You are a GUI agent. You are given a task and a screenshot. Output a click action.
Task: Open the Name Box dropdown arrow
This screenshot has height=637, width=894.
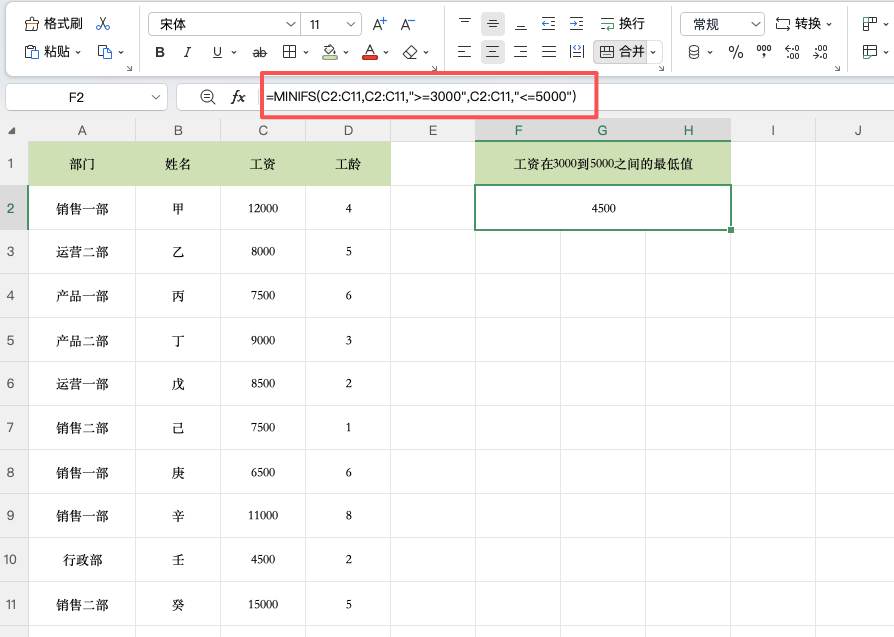(156, 98)
